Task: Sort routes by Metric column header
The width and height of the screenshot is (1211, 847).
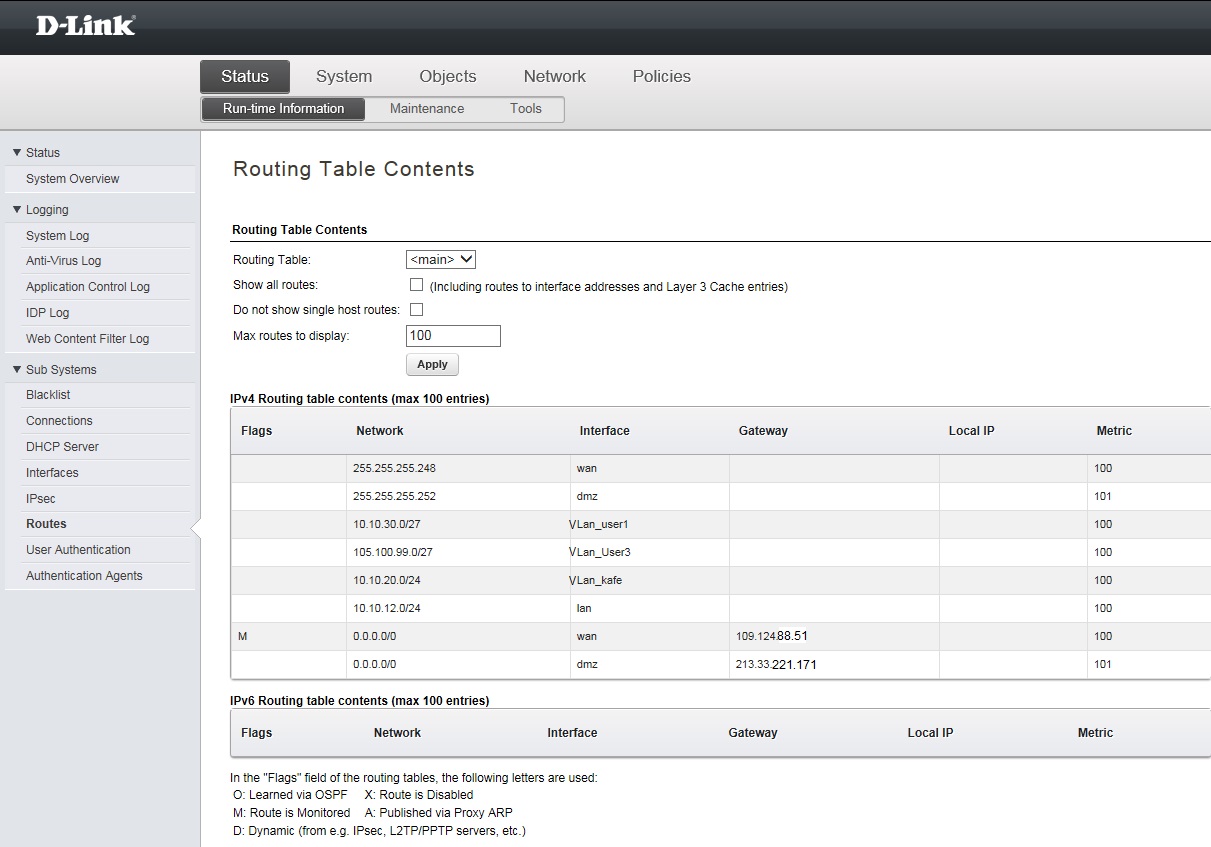Action: coord(1113,431)
